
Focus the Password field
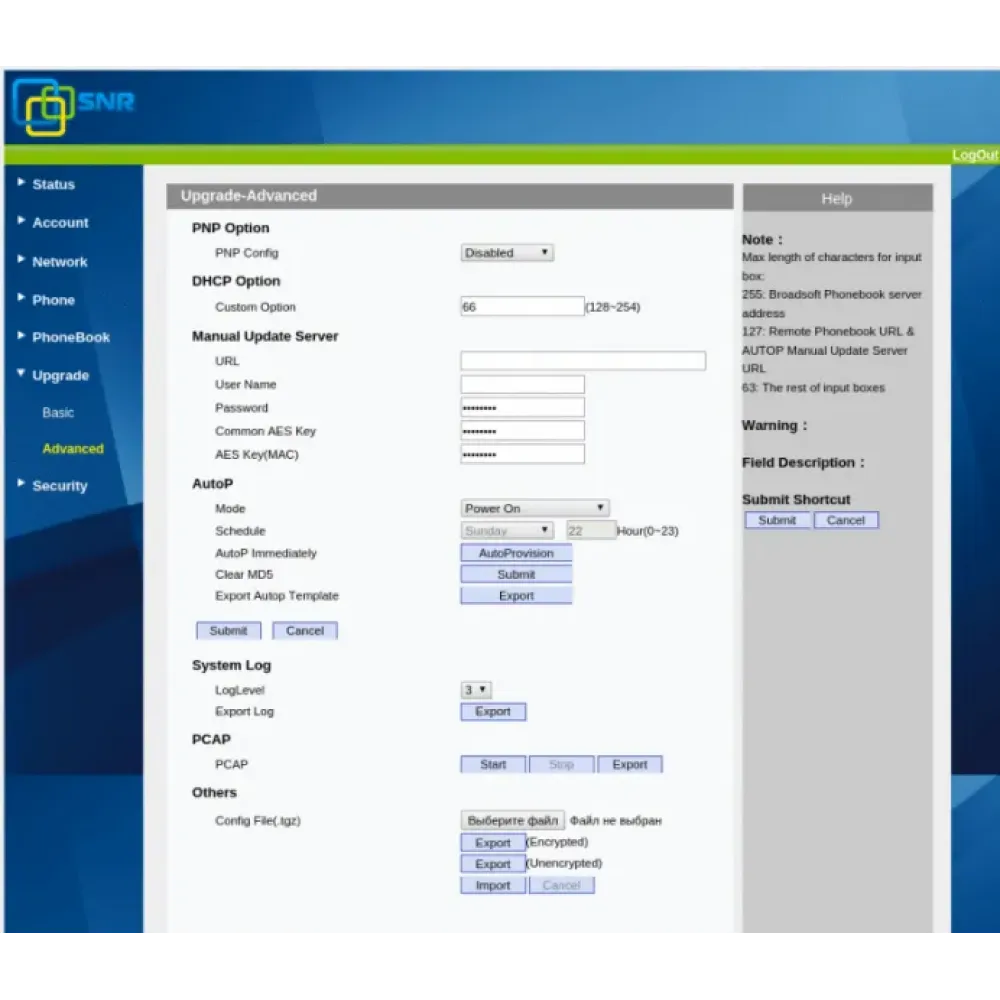click(522, 408)
